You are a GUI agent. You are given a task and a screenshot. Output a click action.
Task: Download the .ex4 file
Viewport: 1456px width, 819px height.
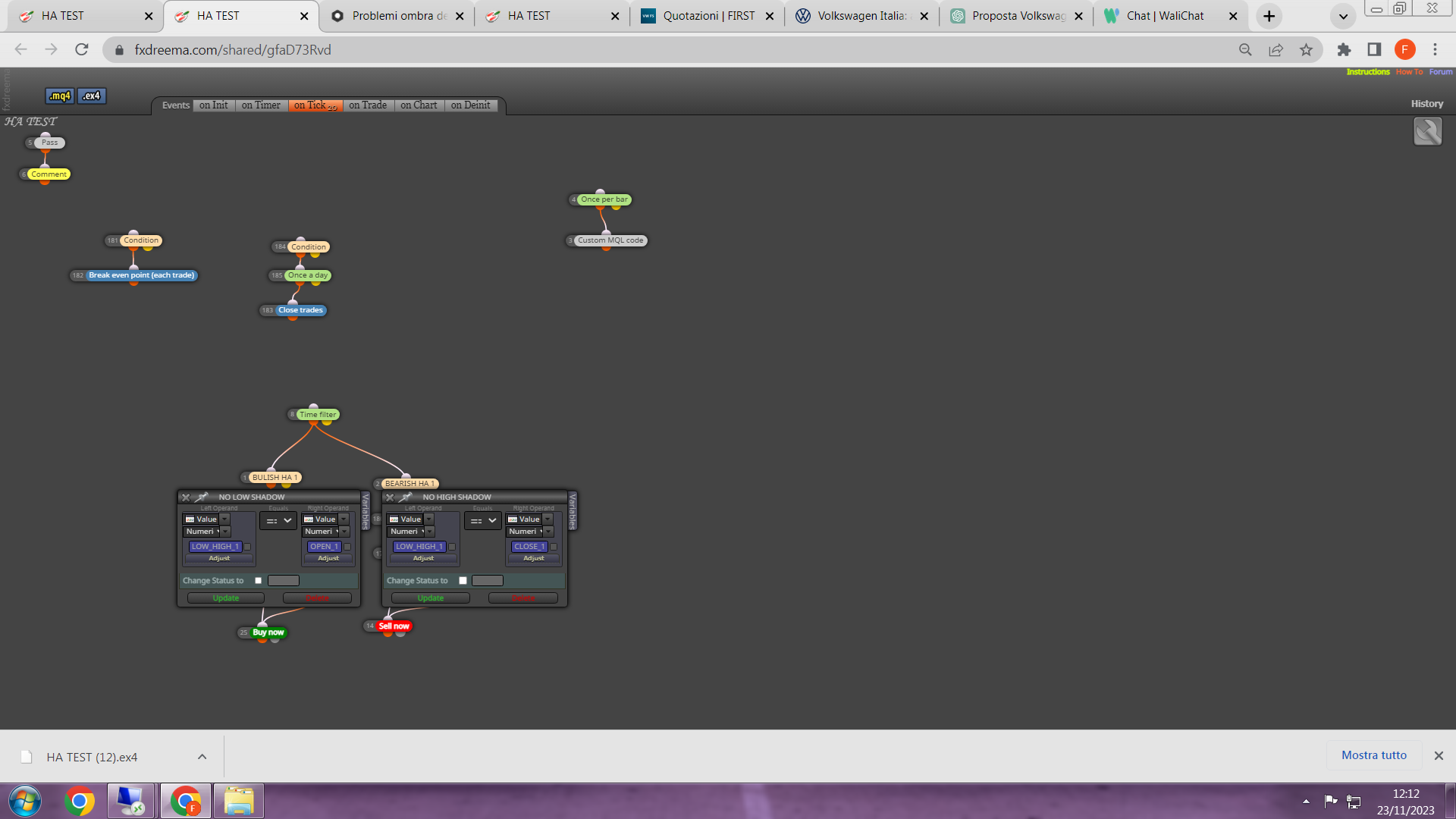coord(91,96)
